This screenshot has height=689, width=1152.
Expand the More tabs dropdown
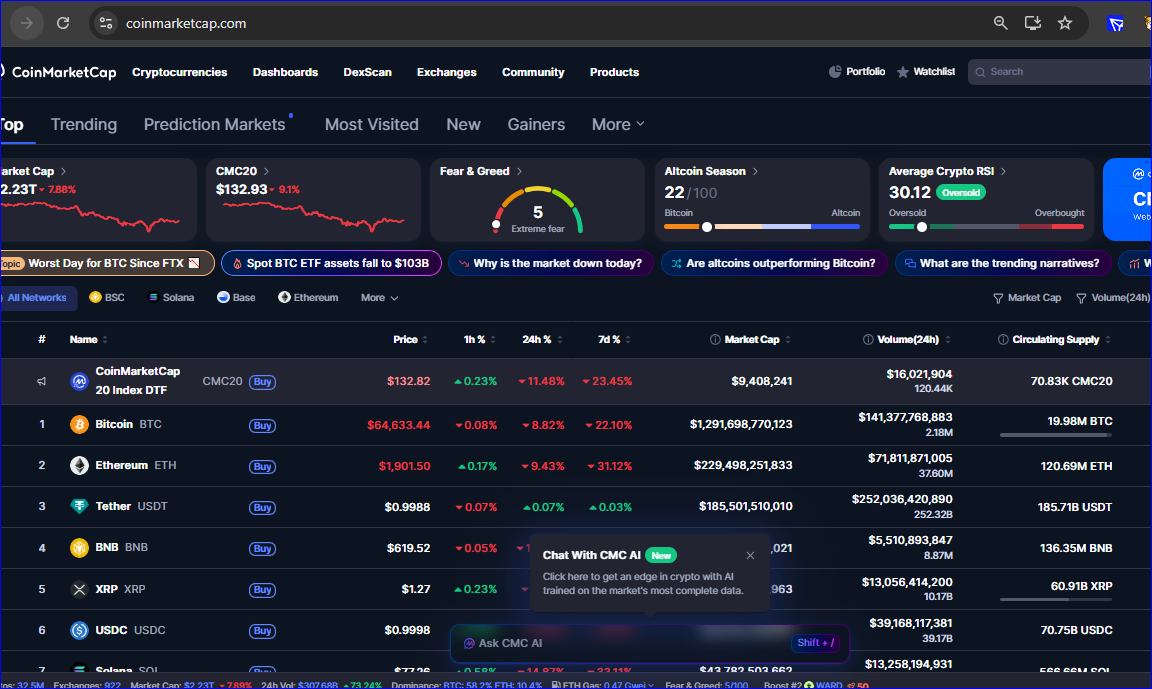pyautogui.click(x=618, y=124)
